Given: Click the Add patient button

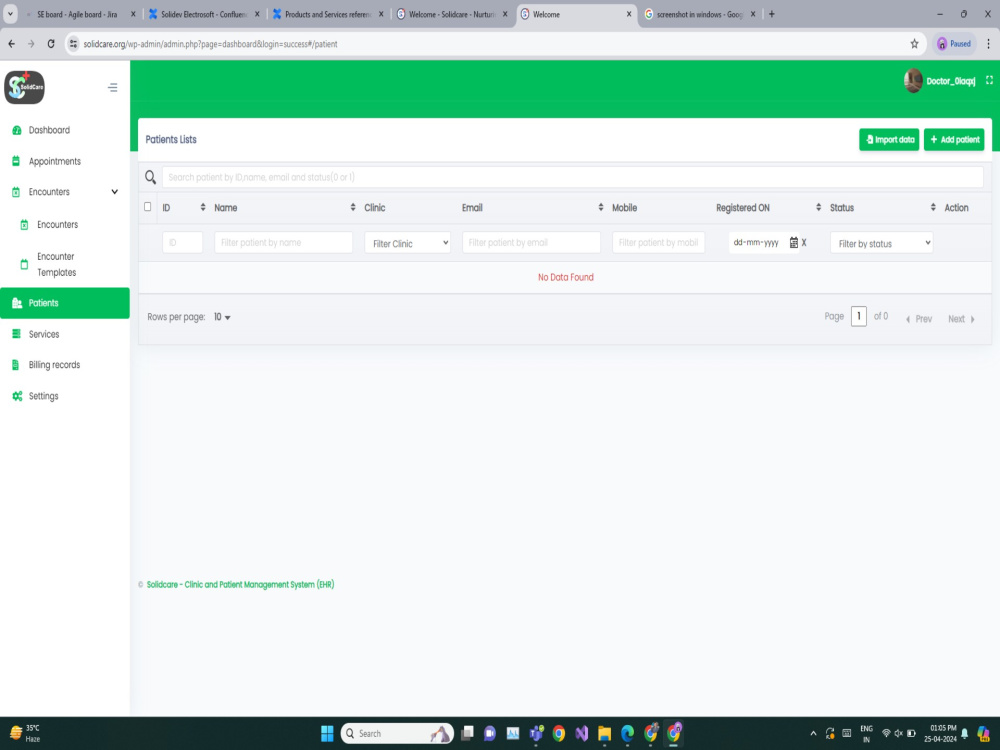Looking at the screenshot, I should click(x=954, y=140).
